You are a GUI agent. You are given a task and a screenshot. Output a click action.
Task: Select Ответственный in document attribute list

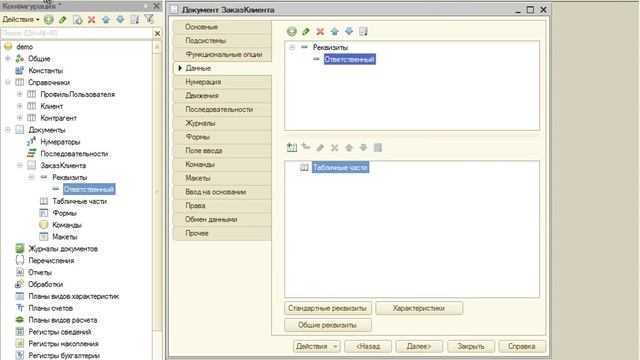pos(349,60)
